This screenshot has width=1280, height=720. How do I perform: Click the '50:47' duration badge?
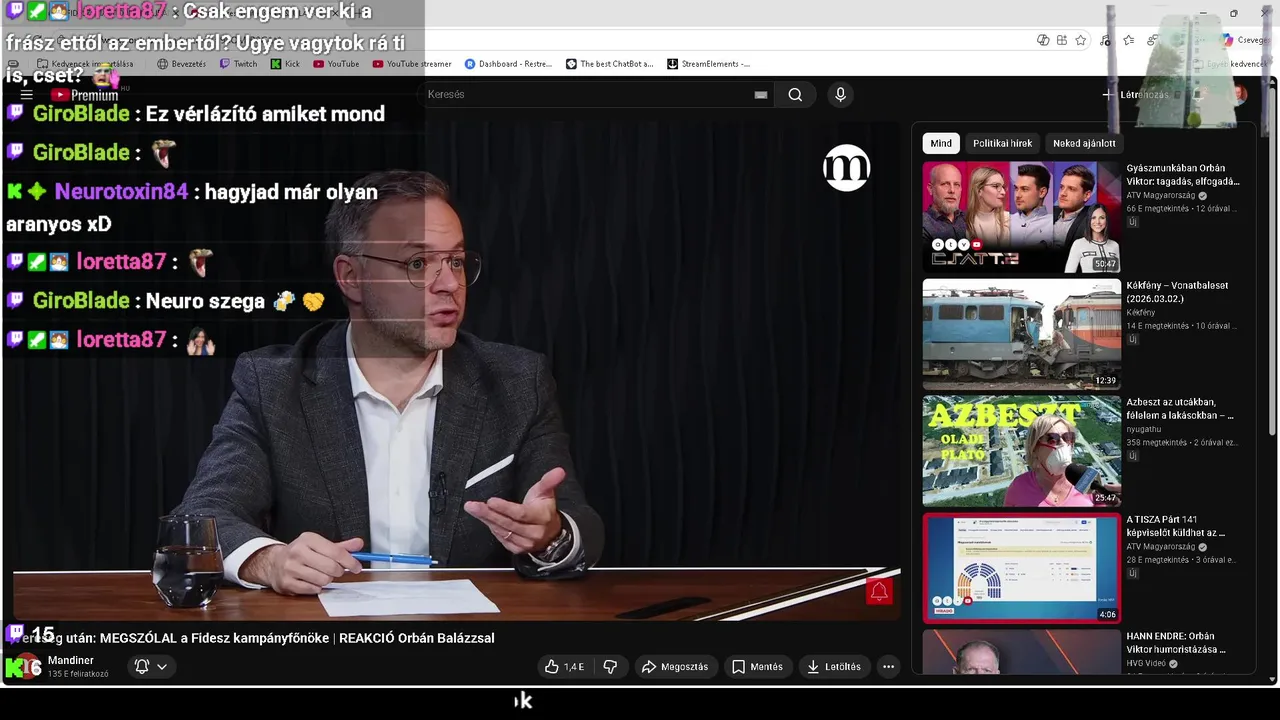pos(1105,264)
